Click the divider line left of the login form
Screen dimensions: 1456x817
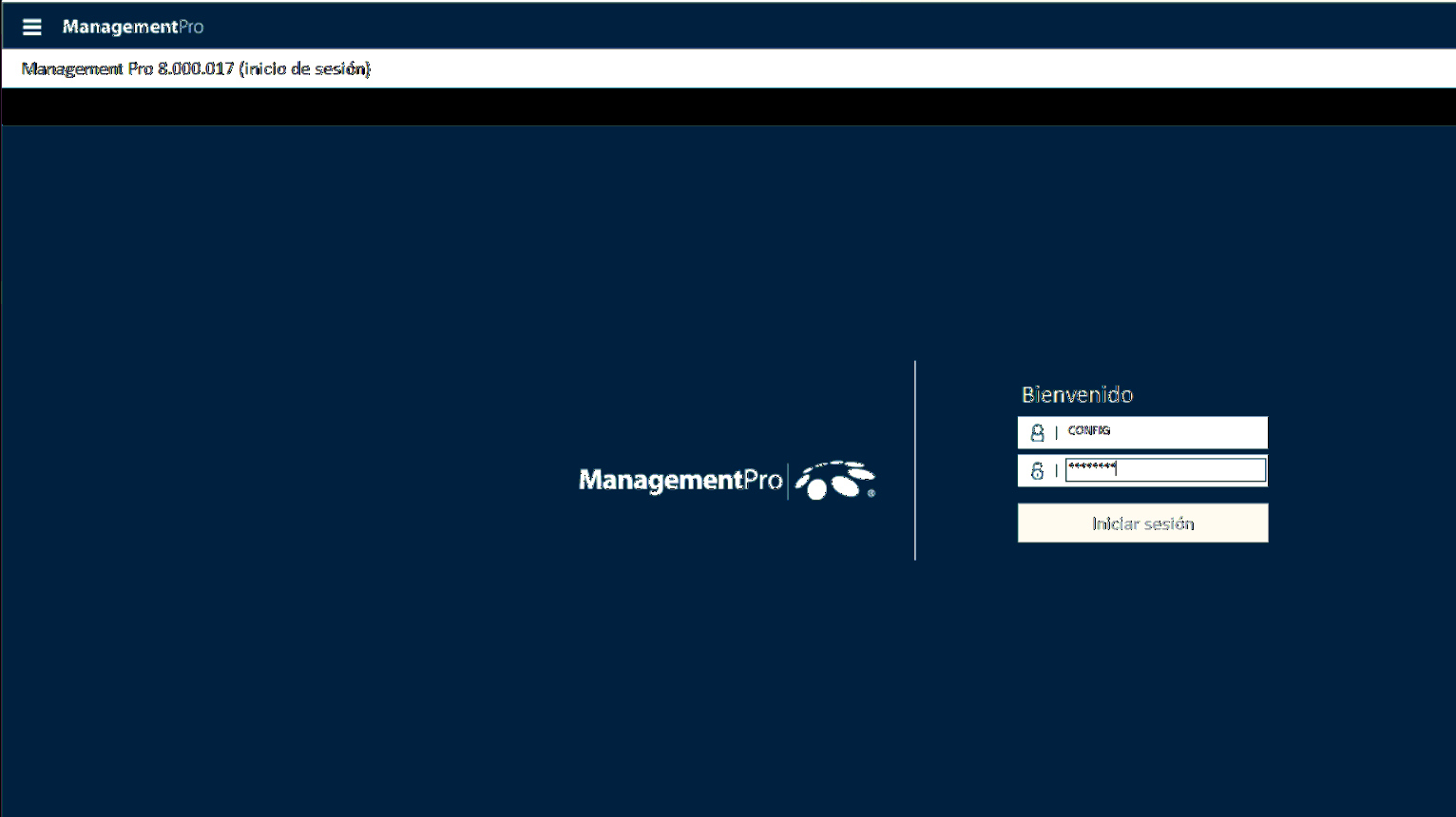click(915, 461)
